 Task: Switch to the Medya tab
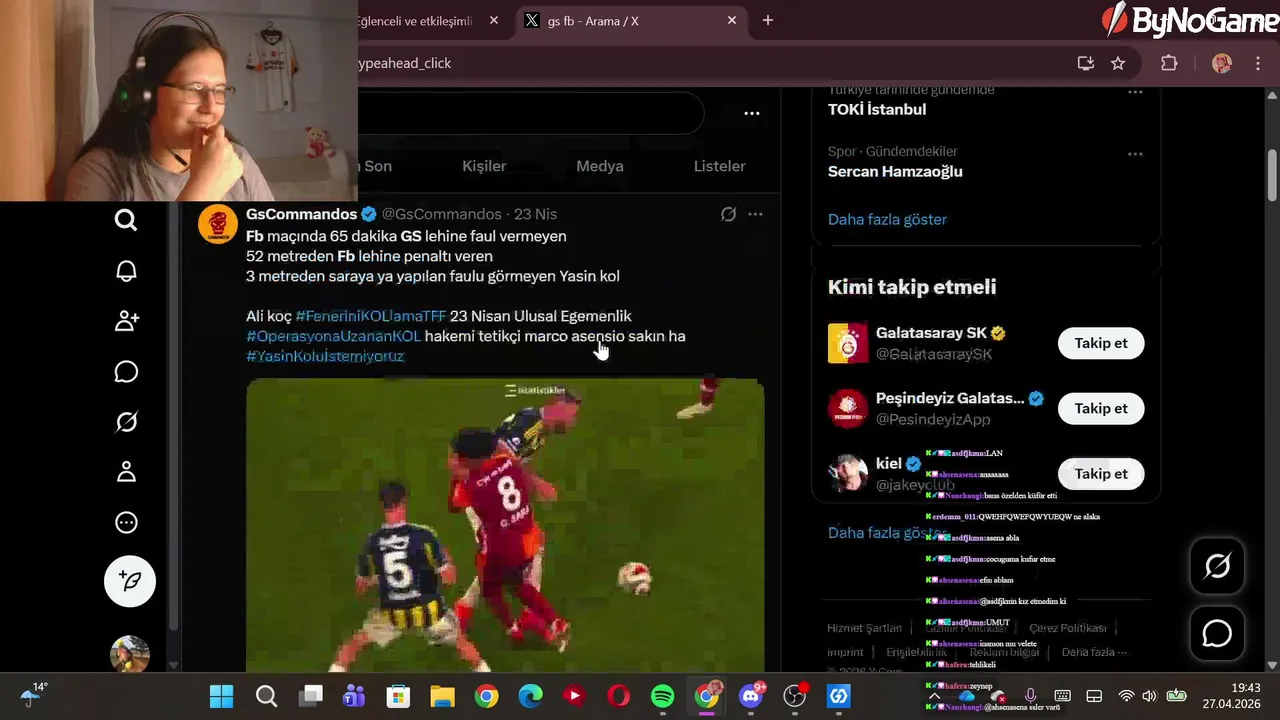600,166
